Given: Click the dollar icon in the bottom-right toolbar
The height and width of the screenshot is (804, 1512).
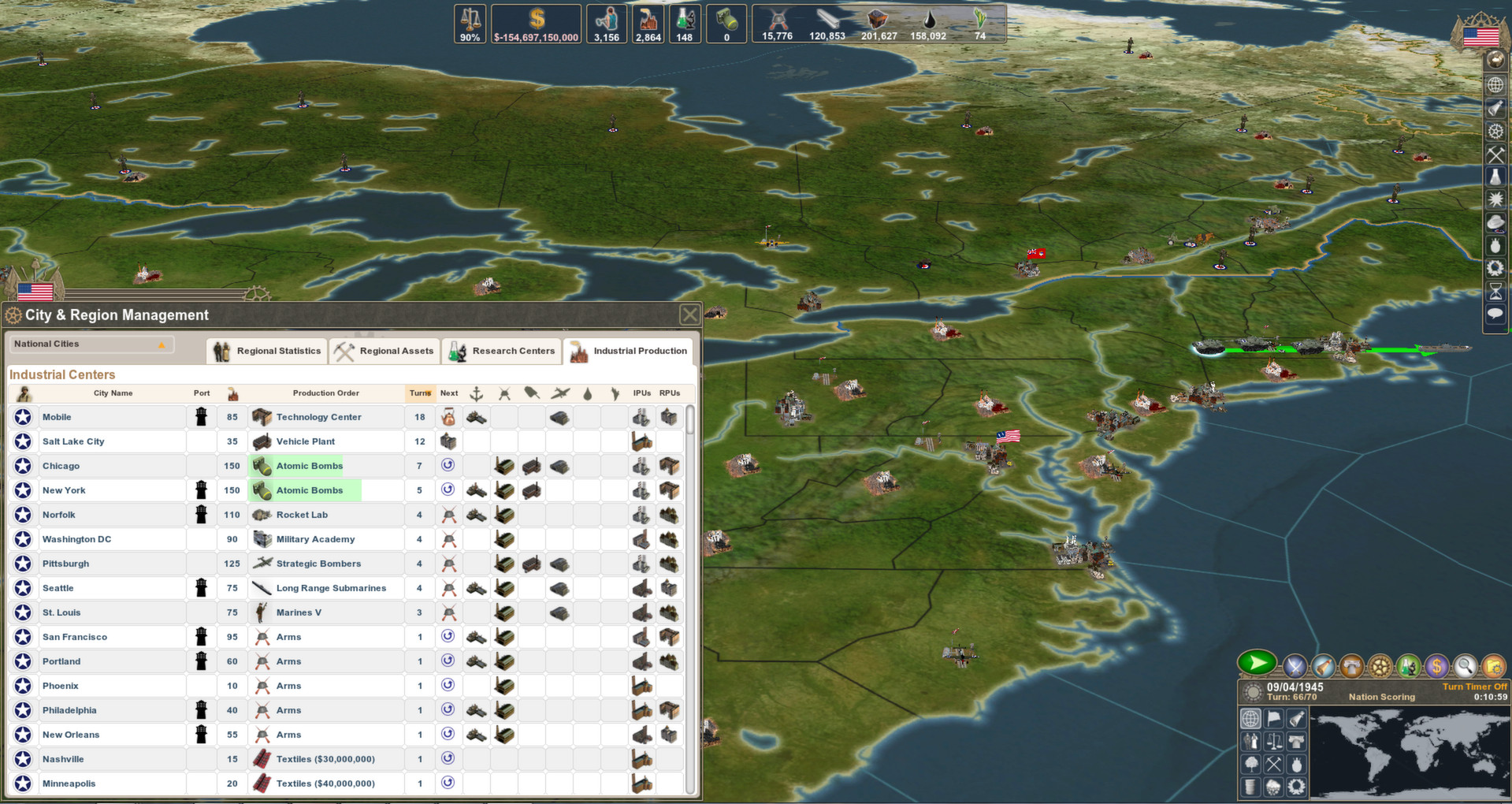Looking at the screenshot, I should tap(1436, 666).
